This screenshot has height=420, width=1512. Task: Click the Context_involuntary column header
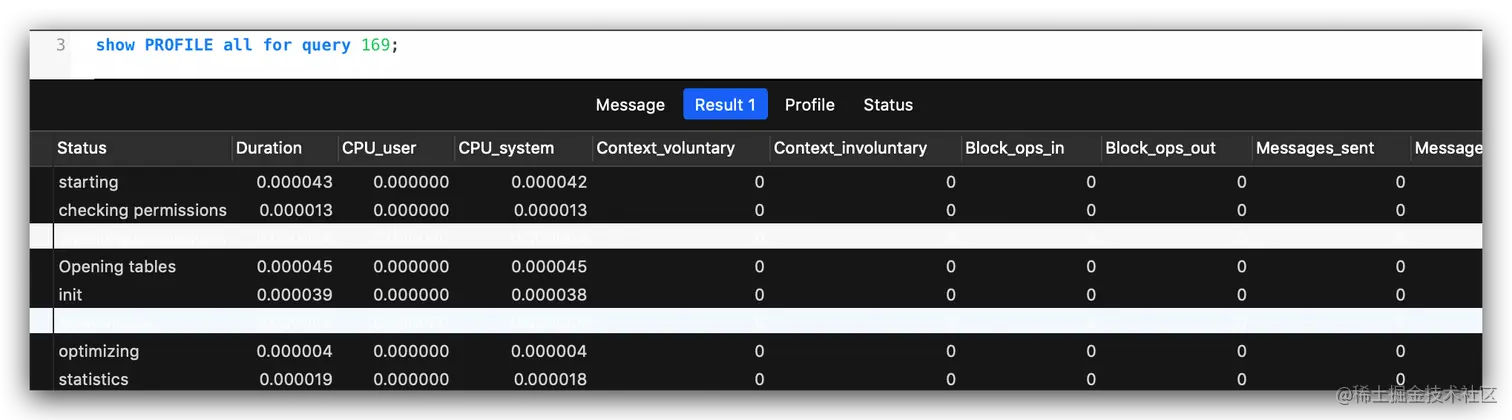click(x=850, y=148)
